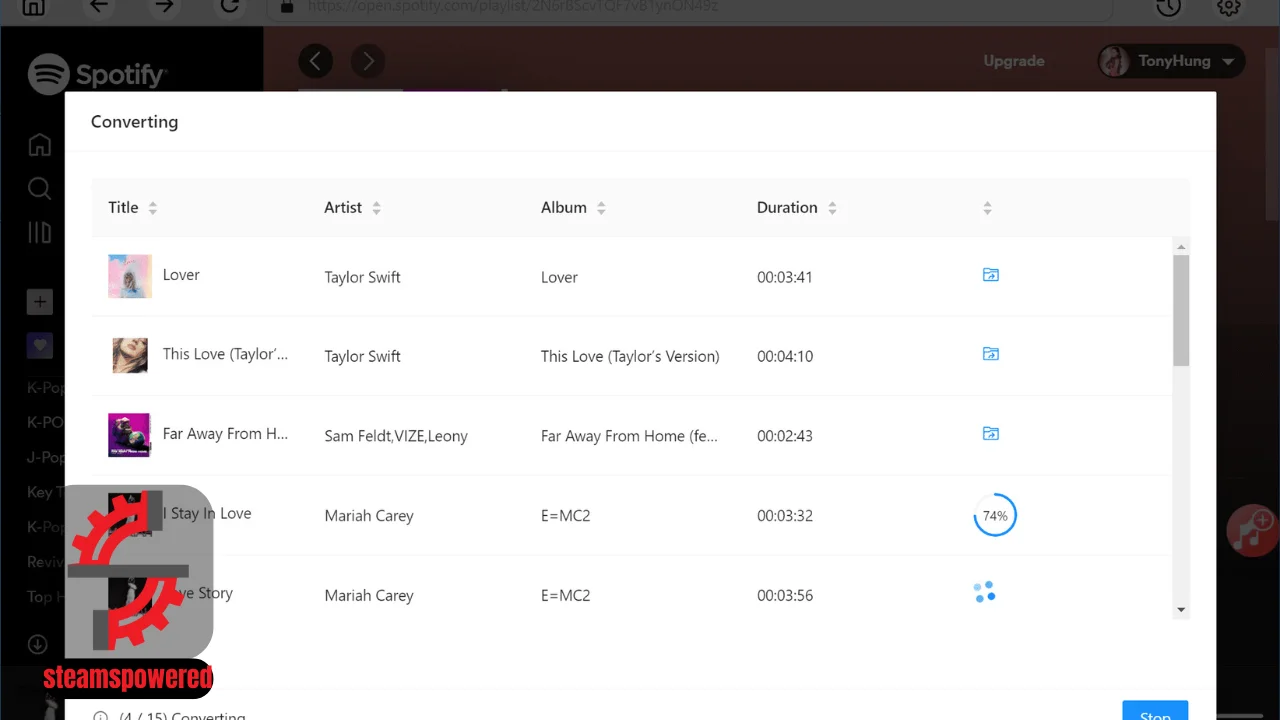Click the Create Playlist plus icon
The image size is (1280, 720).
coord(39,301)
